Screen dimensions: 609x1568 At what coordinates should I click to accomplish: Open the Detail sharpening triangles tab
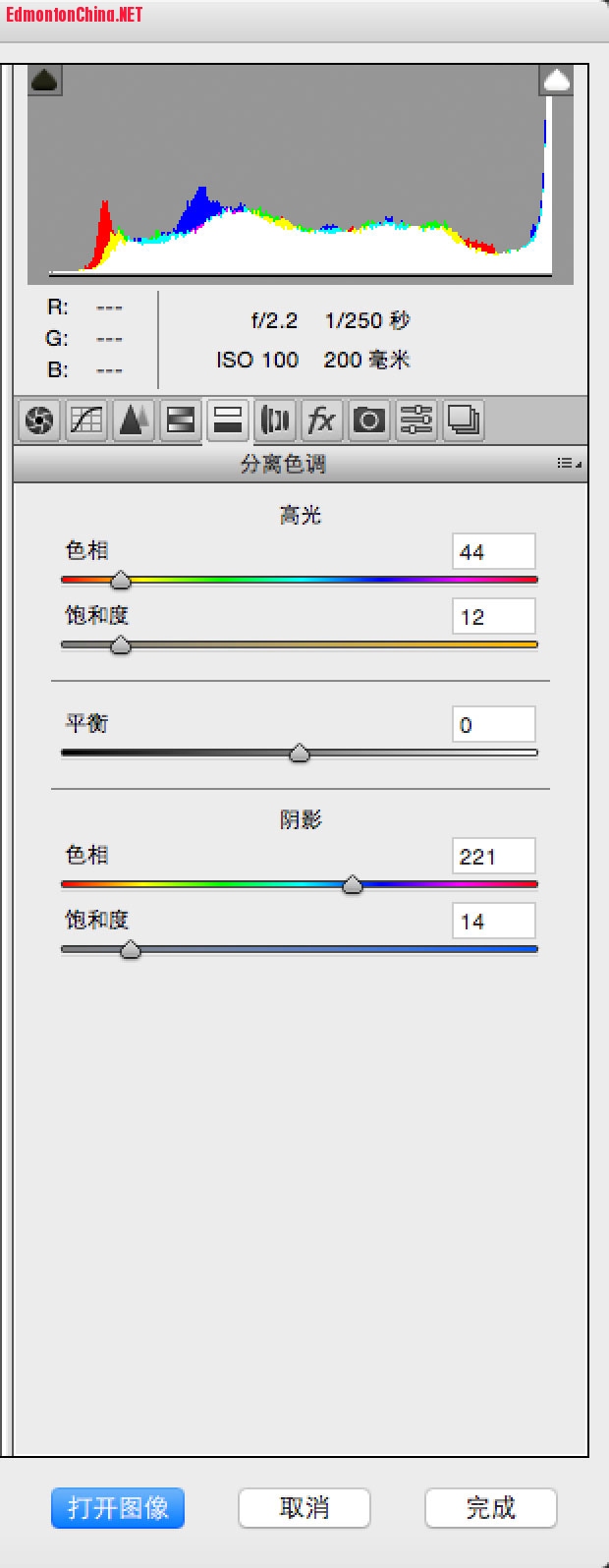coord(134,420)
